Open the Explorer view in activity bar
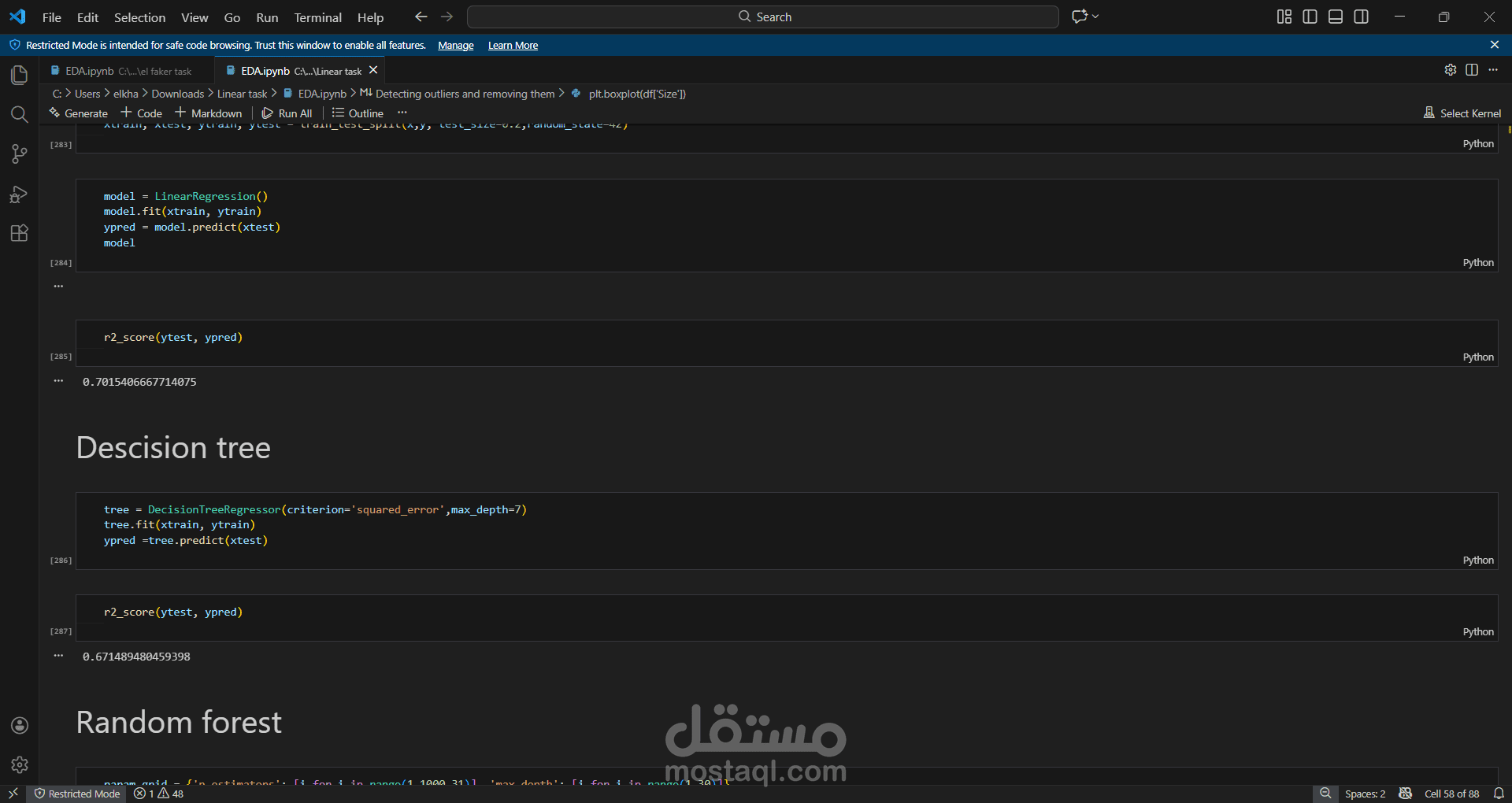Screen dimensions: 1512x803 pos(20,75)
